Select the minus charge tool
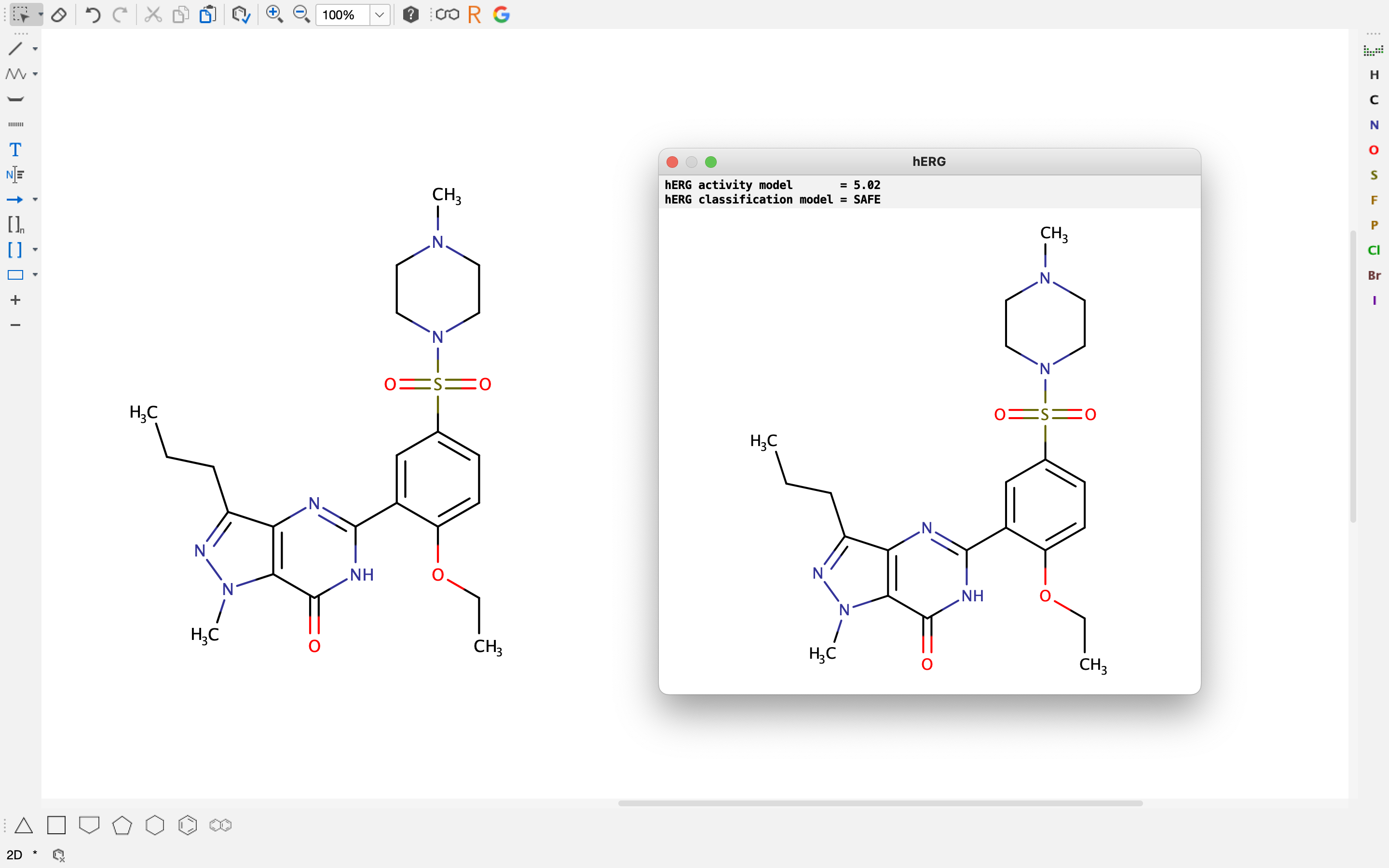The image size is (1389, 868). click(x=15, y=325)
